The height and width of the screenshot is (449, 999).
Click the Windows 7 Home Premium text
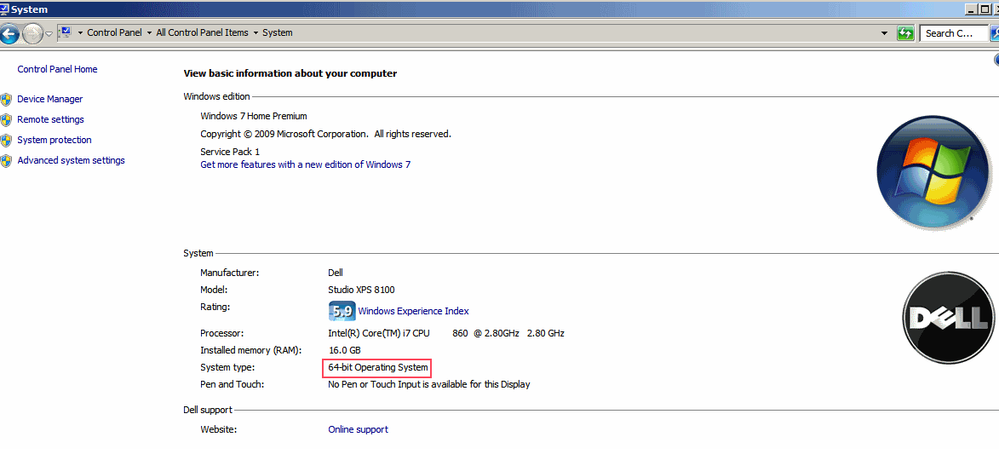pyautogui.click(x=254, y=117)
